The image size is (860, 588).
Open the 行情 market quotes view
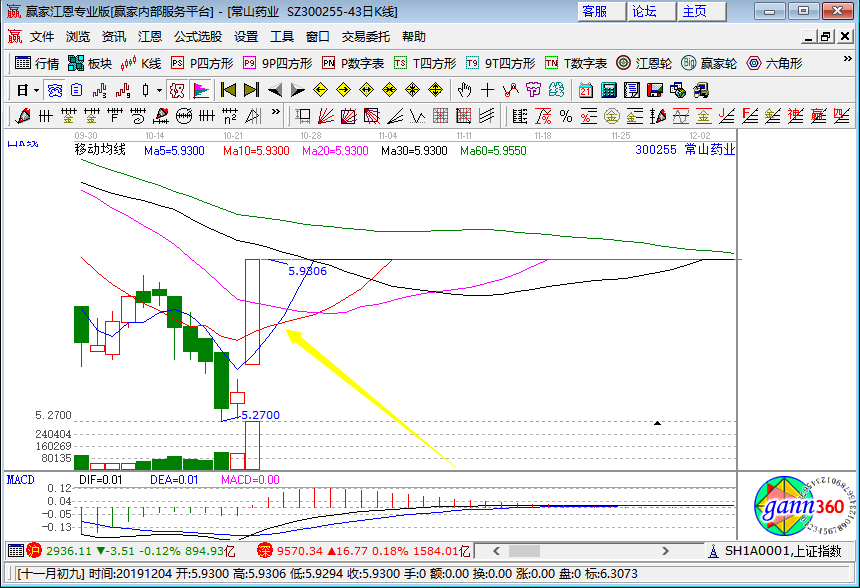pyautogui.click(x=37, y=64)
